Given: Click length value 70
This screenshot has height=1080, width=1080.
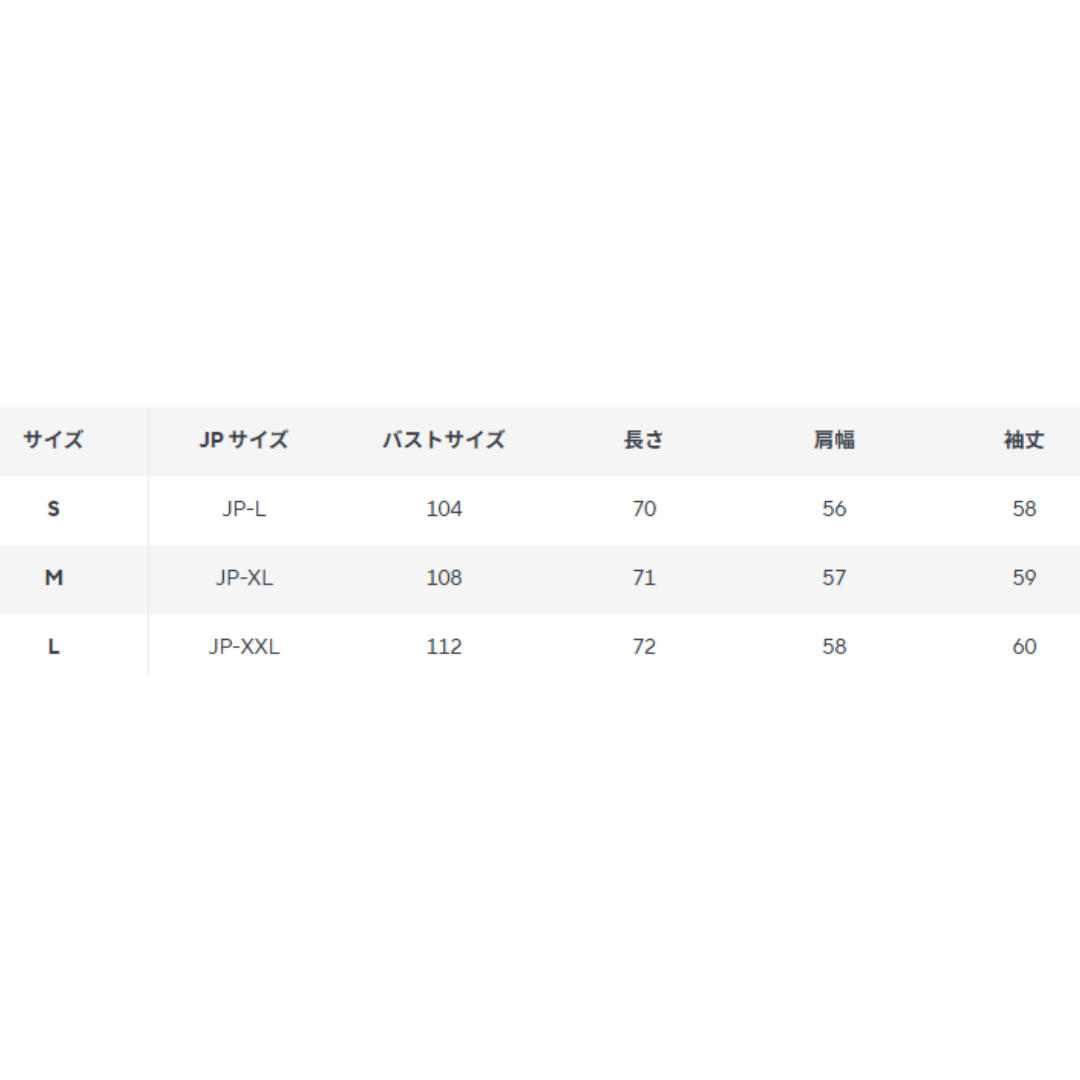Looking at the screenshot, I should coord(644,509).
